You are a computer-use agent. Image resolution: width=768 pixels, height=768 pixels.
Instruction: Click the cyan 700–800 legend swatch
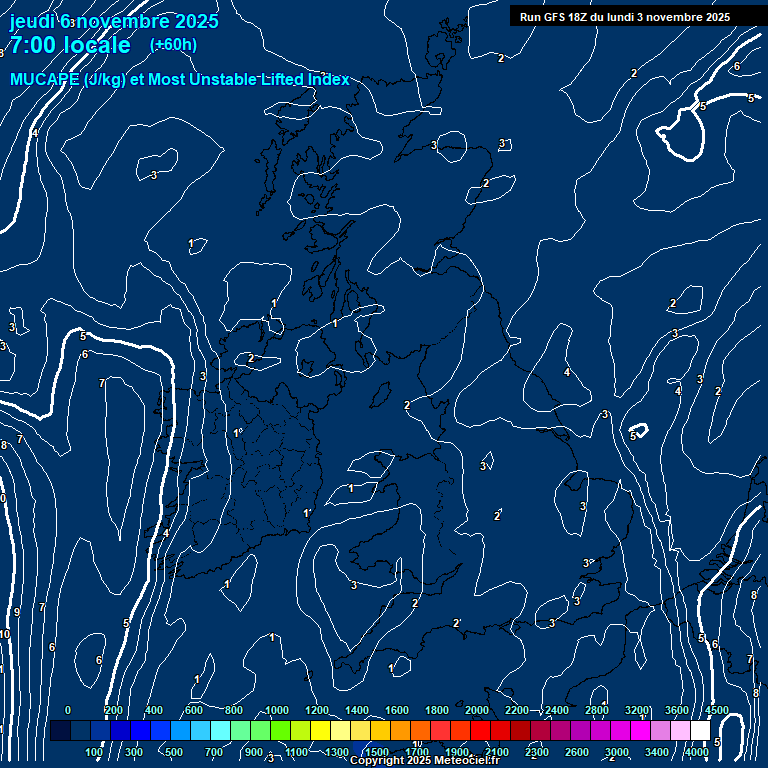[220, 730]
